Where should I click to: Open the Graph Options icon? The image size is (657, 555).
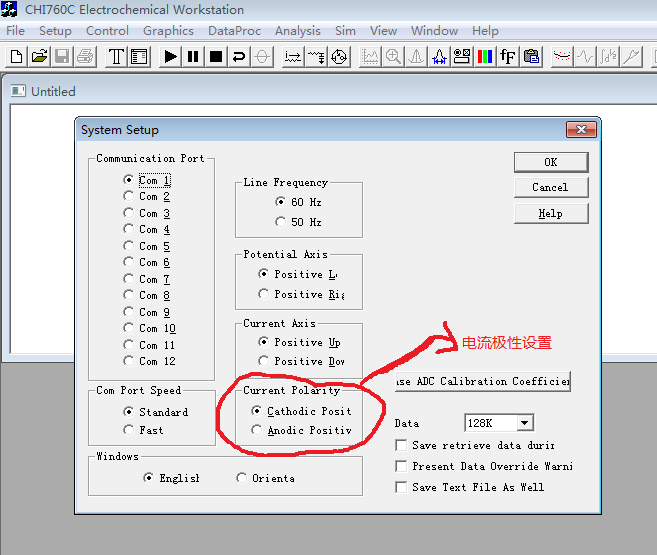[x=462, y=56]
